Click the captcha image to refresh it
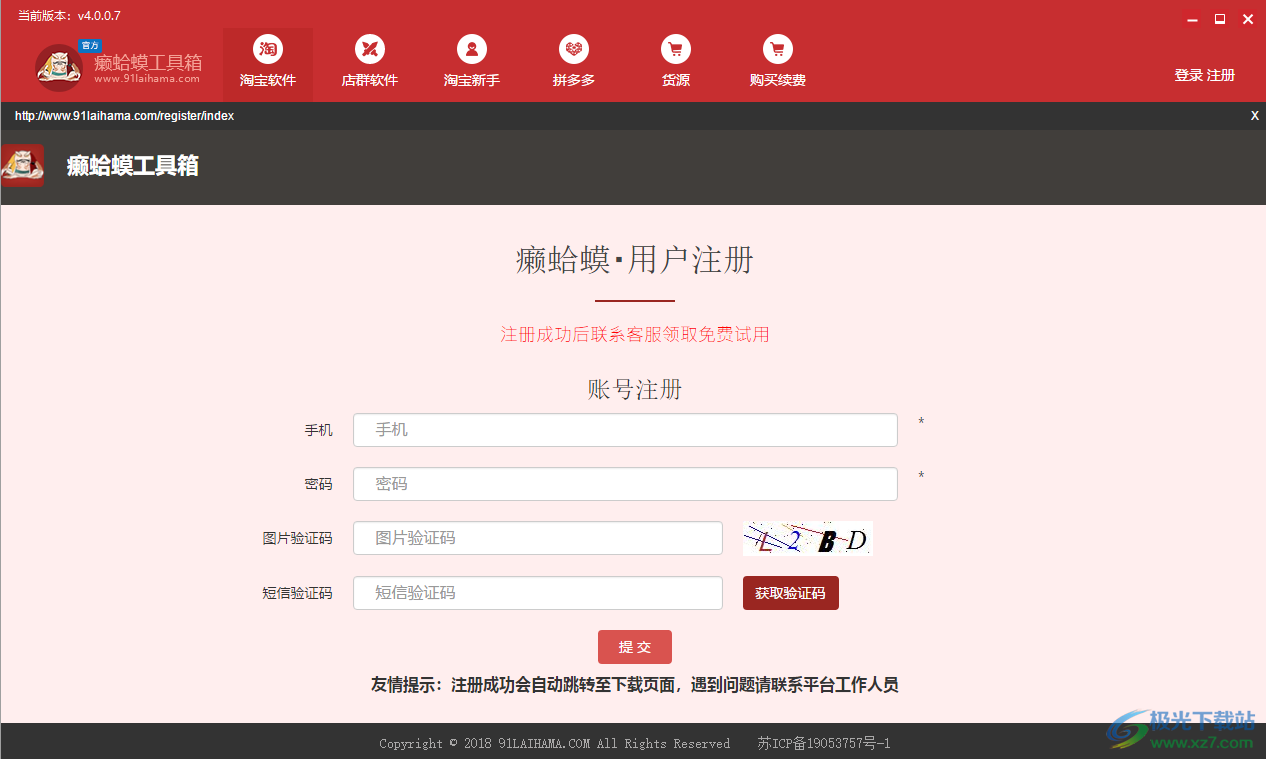The width and height of the screenshot is (1266, 759). [807, 537]
